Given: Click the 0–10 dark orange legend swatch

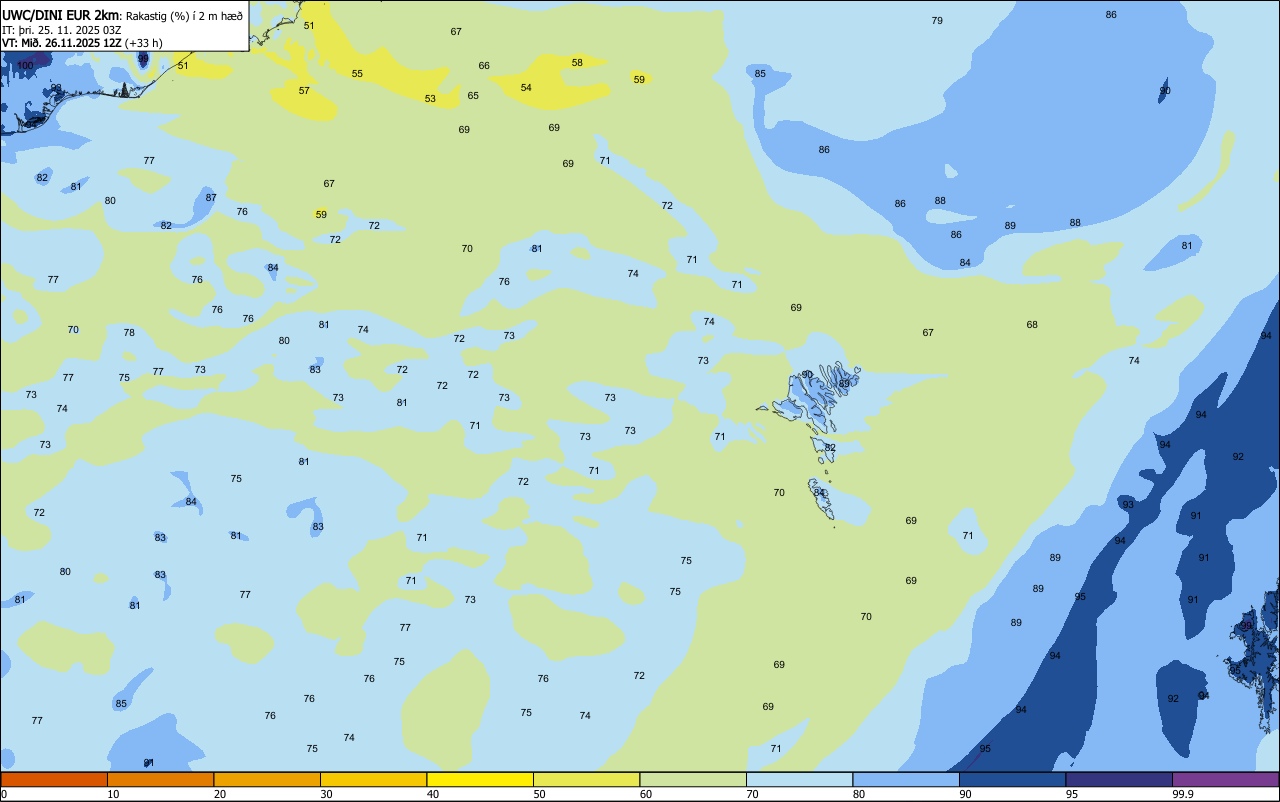Looking at the screenshot, I should [x=54, y=779].
